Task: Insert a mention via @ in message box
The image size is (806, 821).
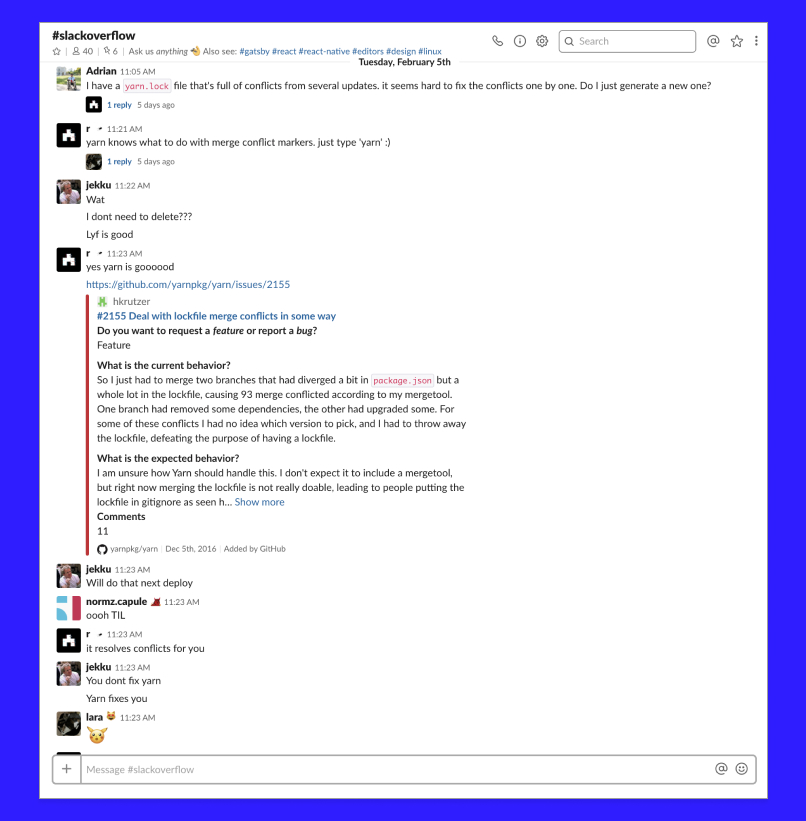Action: click(721, 769)
